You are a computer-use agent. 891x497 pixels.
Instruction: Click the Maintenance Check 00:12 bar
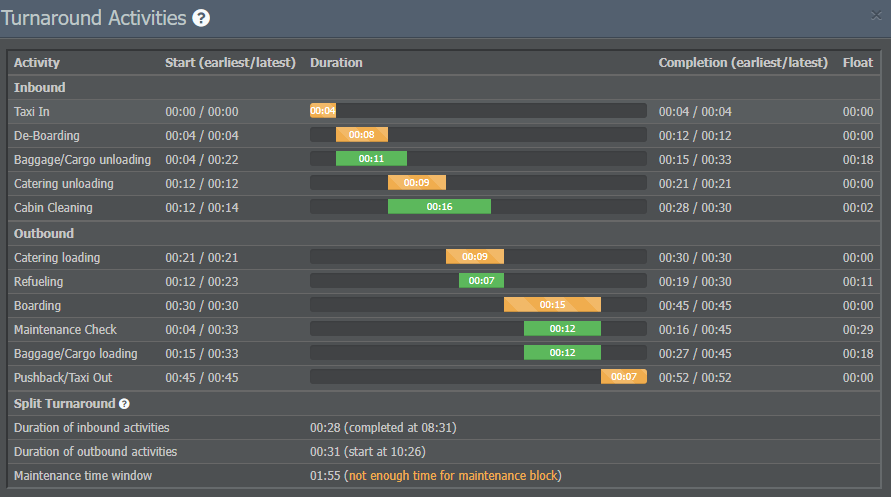[x=562, y=329]
